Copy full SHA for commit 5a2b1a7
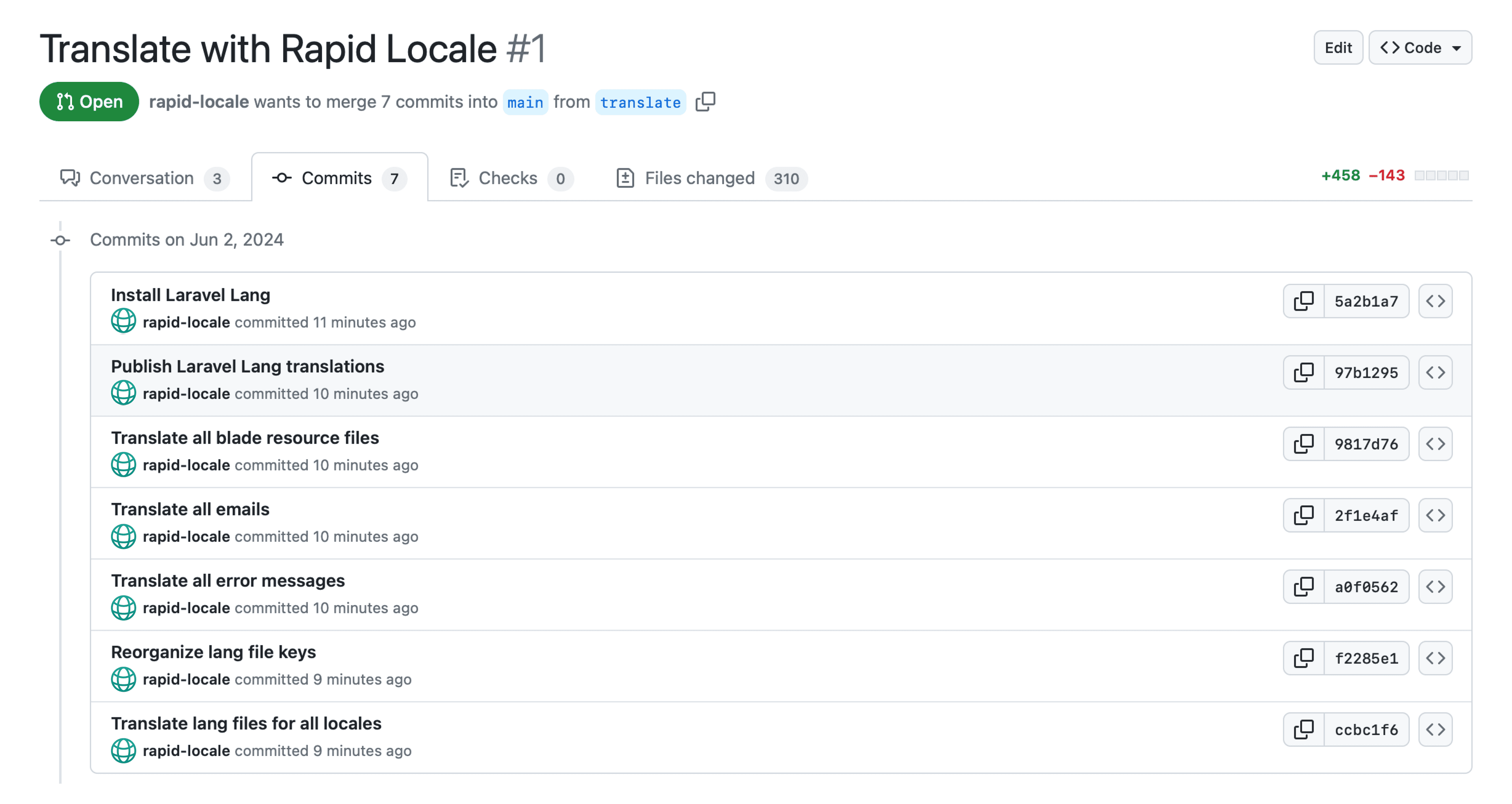Image resolution: width=1512 pixels, height=804 pixels. pyautogui.click(x=1304, y=301)
